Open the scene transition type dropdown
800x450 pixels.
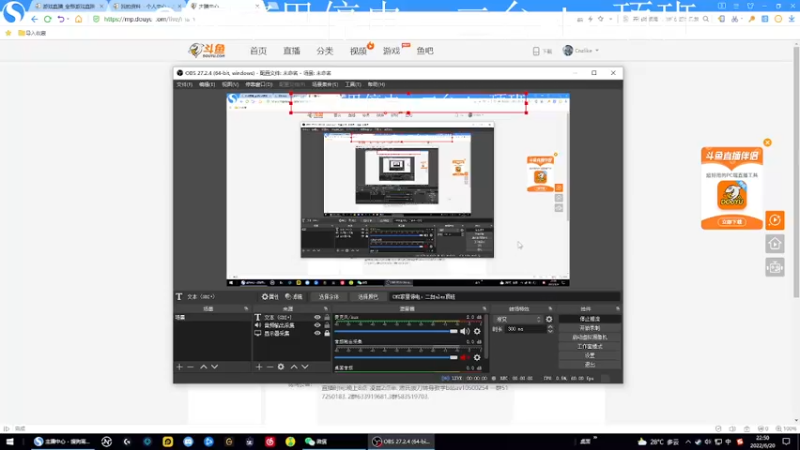click(518, 319)
